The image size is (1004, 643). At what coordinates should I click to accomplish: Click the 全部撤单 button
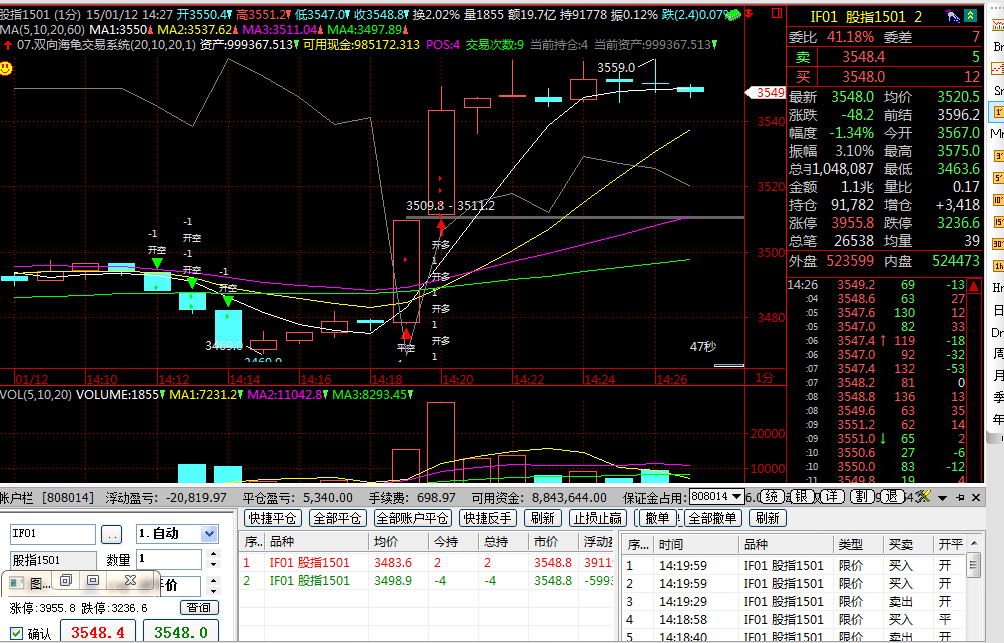[x=713, y=518]
